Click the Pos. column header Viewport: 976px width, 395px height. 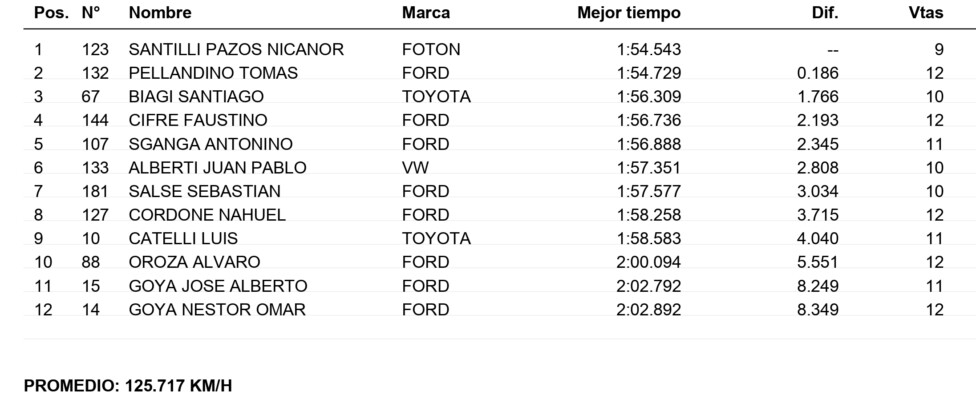click(51, 12)
